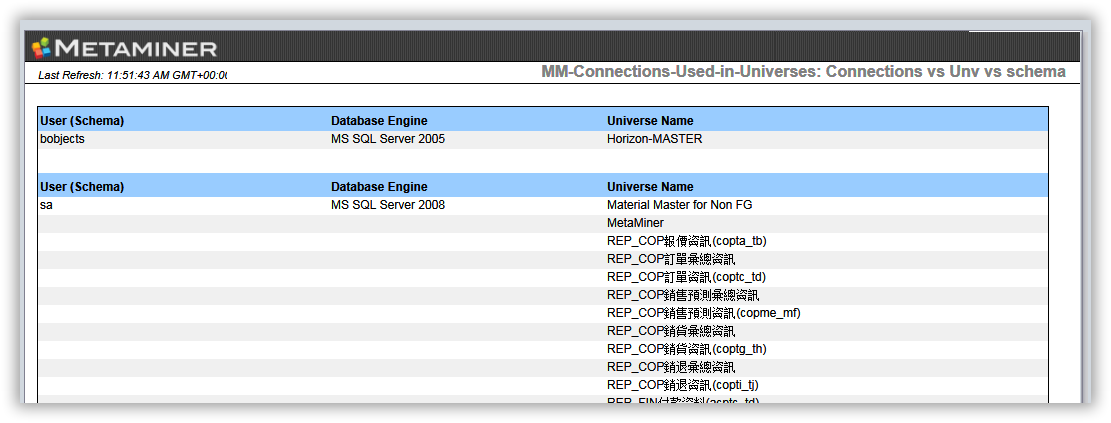This screenshot has width=1111, height=423.
Task: Click Database Engine header in bobjects table
Action: pos(379,121)
